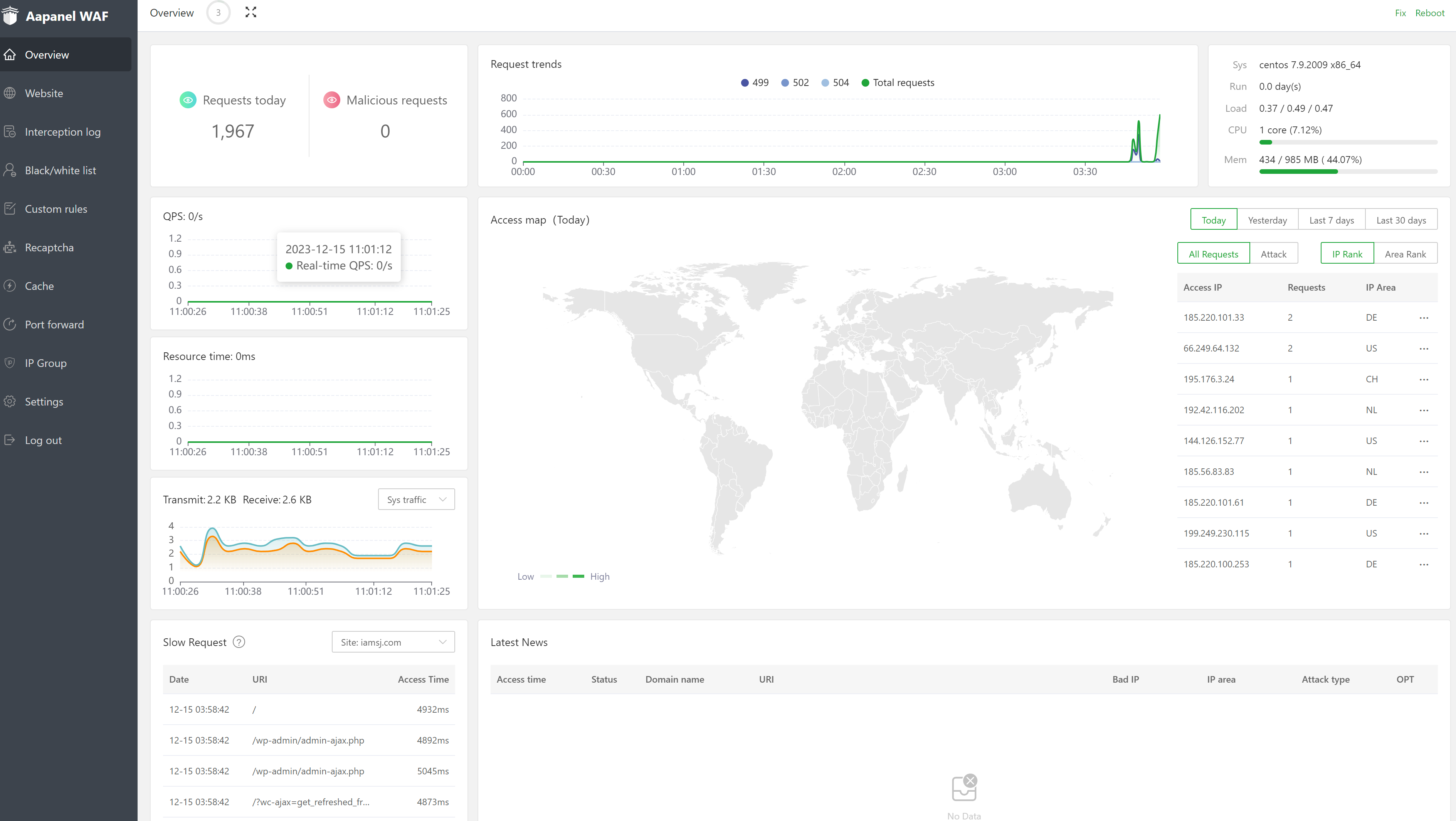Click the Port forward icon

[10, 325]
